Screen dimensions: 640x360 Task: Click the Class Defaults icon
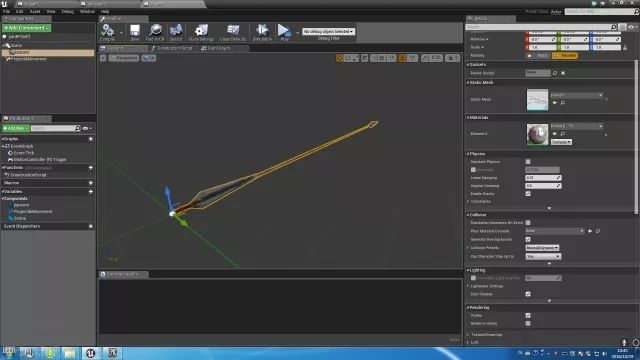(233, 32)
